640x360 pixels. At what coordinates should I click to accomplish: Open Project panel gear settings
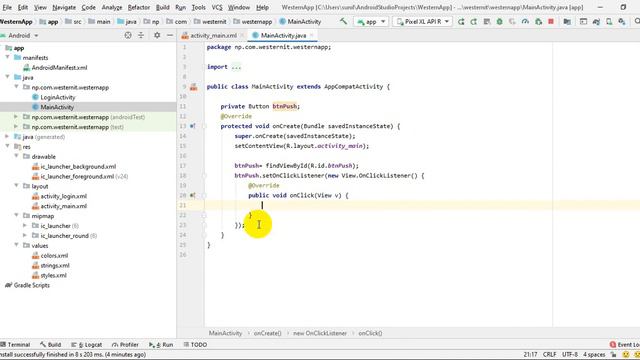157,36
